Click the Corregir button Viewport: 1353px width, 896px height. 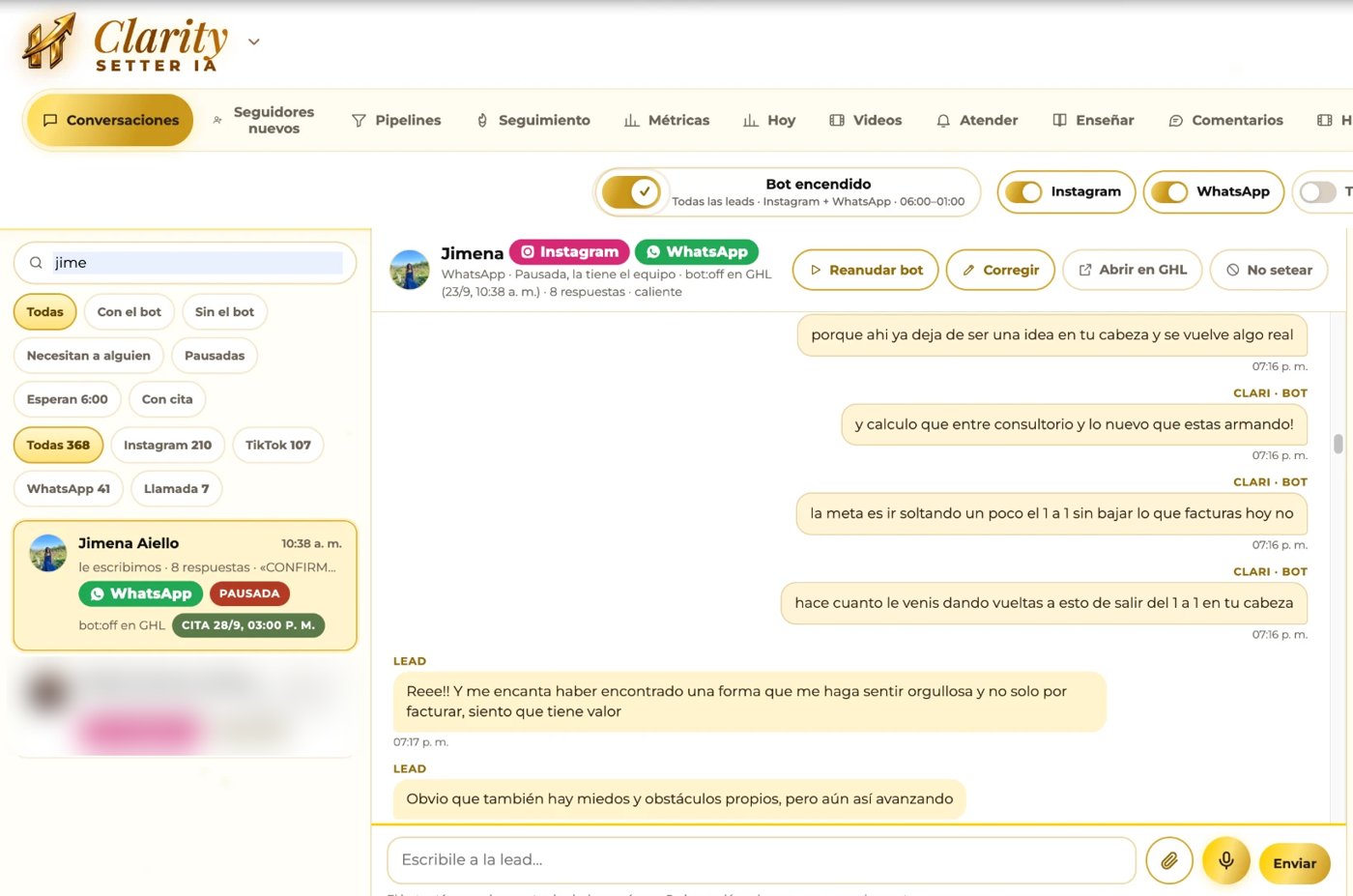(x=1000, y=271)
